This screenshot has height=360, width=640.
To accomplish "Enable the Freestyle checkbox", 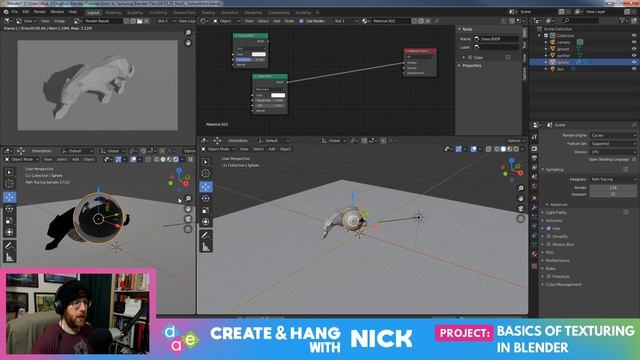I will click(x=549, y=276).
